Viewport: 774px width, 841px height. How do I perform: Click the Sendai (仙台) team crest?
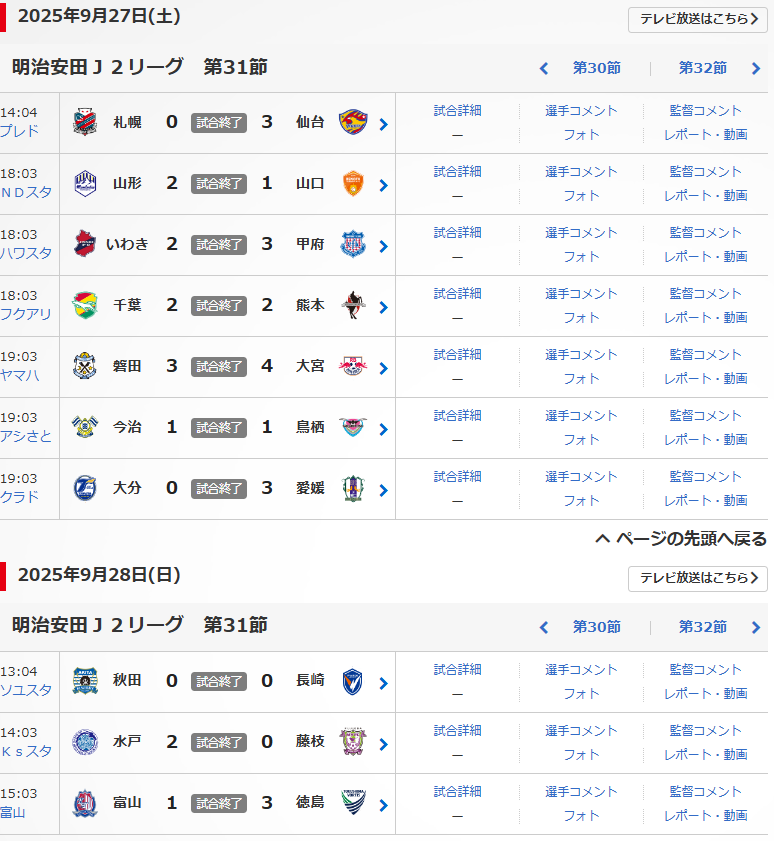[x=352, y=122]
